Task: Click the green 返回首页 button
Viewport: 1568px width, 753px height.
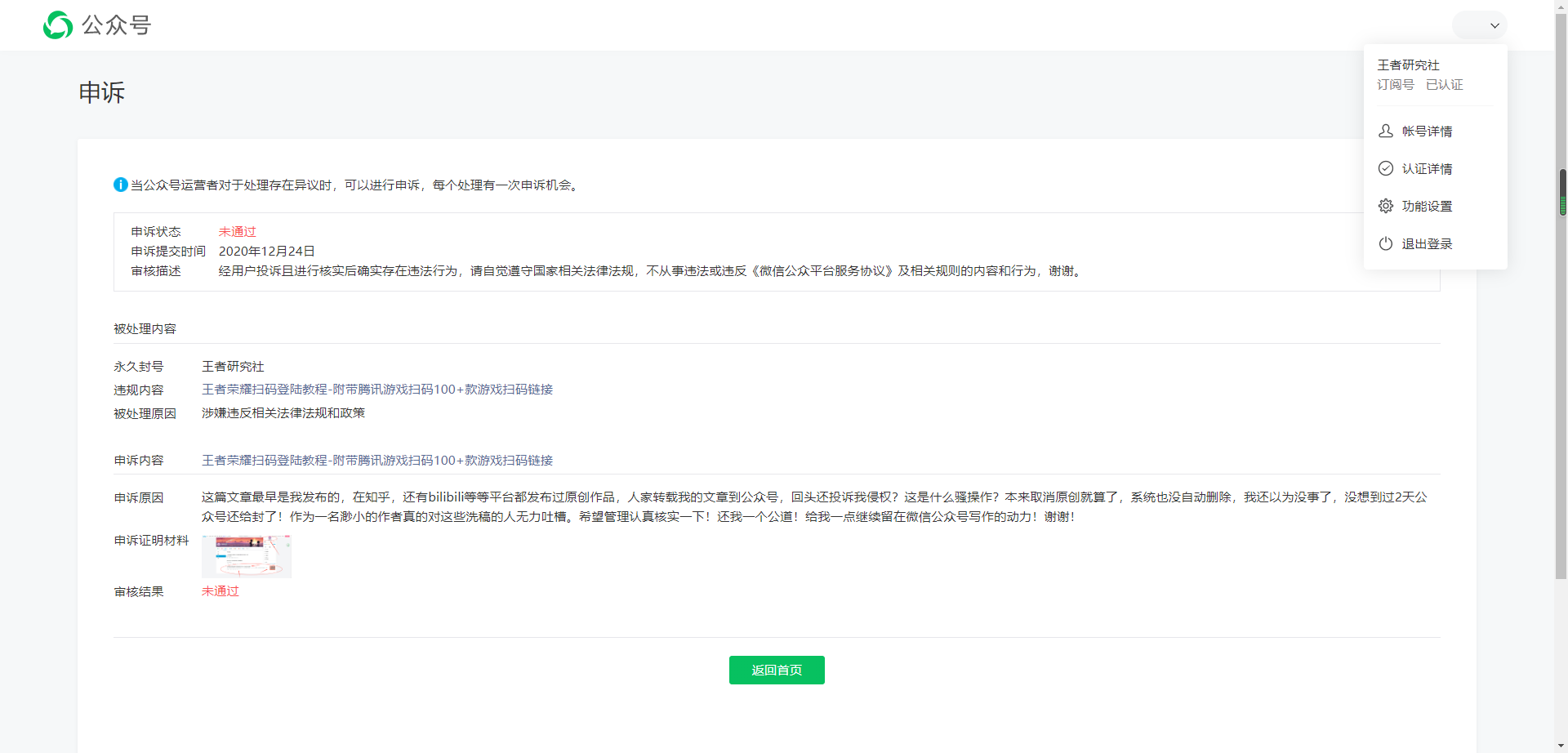Action: (x=777, y=670)
